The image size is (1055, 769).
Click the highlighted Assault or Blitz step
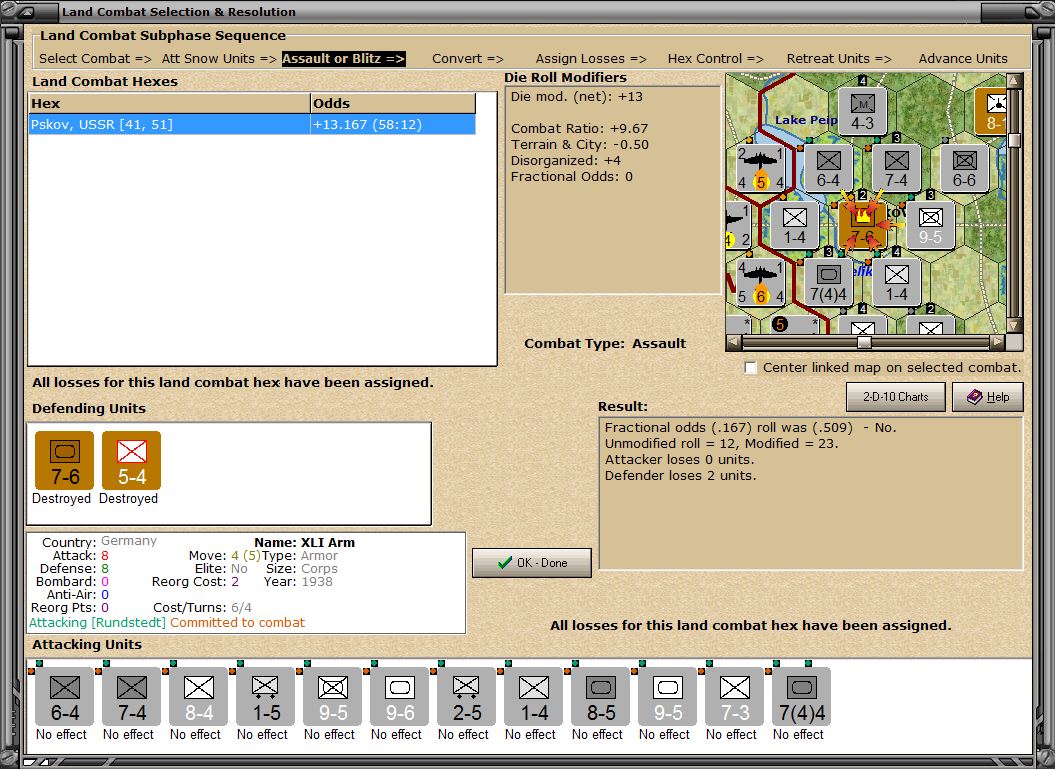click(343, 59)
